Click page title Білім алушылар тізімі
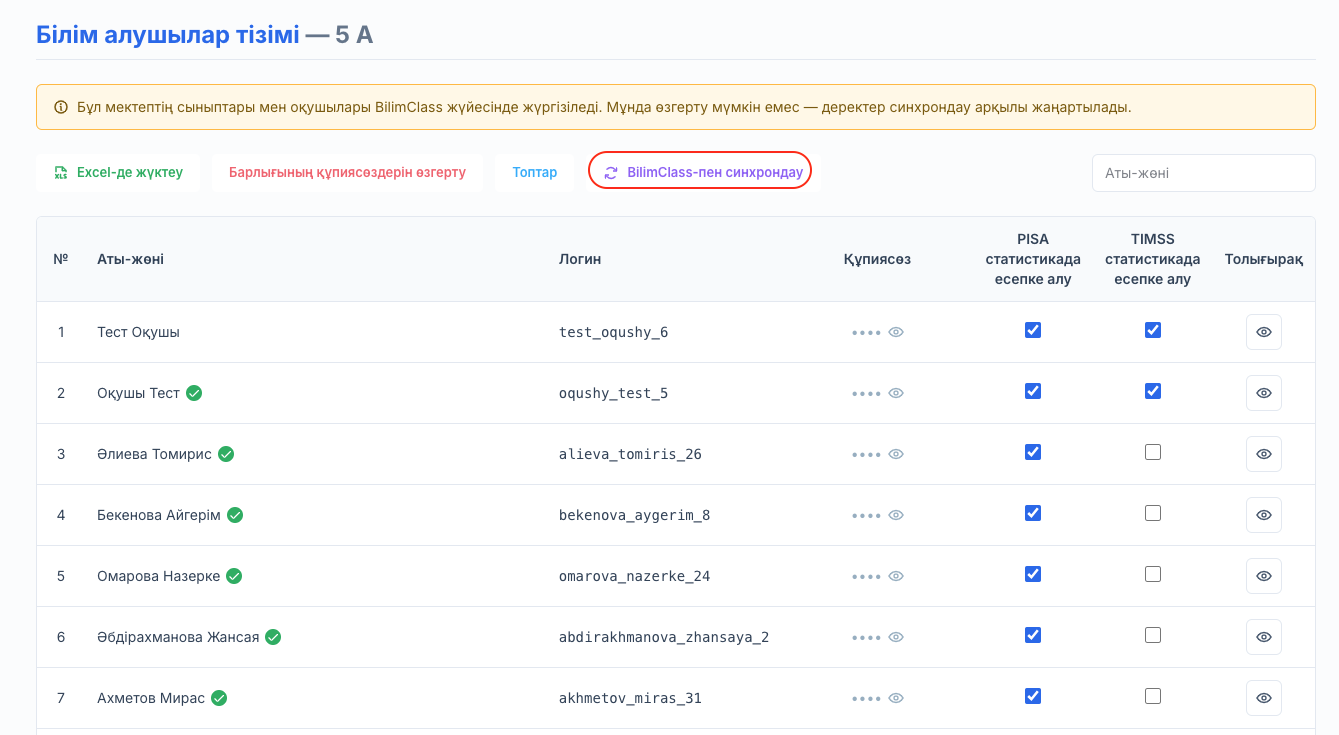Image resolution: width=1339 pixels, height=735 pixels. (167, 36)
